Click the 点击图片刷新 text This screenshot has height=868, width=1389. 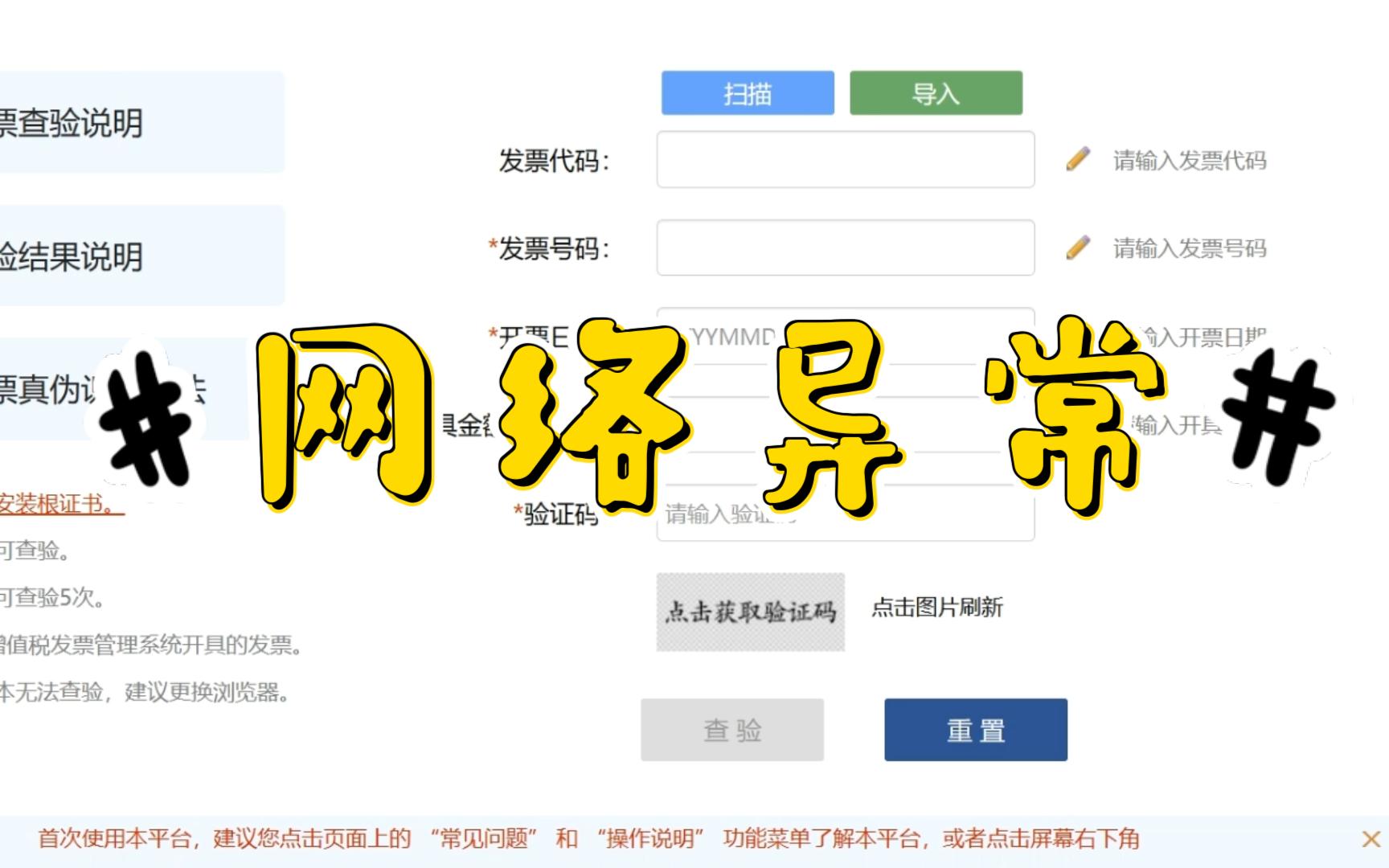click(x=937, y=608)
